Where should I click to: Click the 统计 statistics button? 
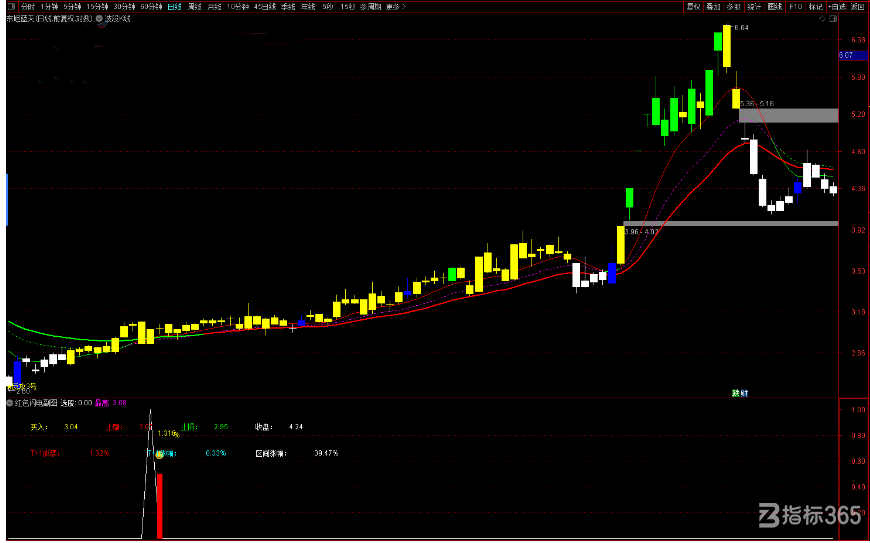pos(753,7)
